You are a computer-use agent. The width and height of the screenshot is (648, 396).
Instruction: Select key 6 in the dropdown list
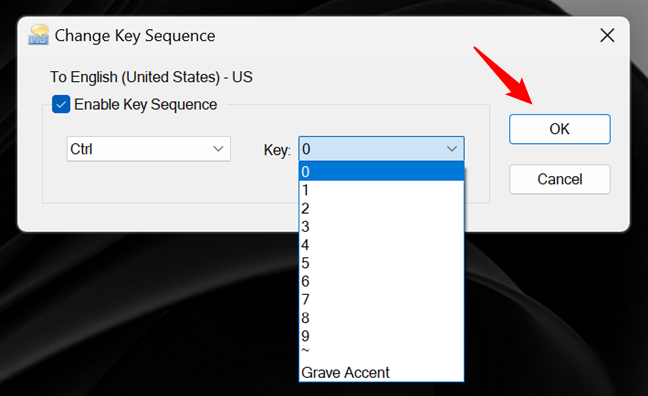coord(381,281)
